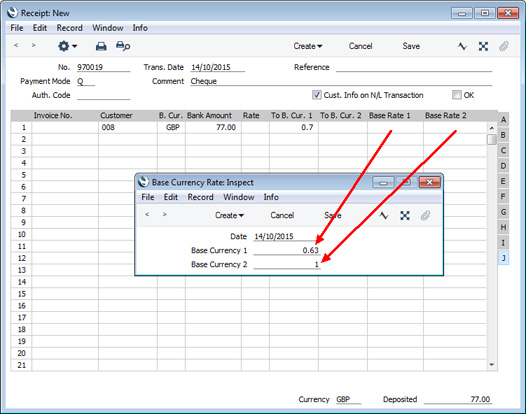The height and width of the screenshot is (414, 526).
Task: Open the gear operations dropdown menu
Action: pyautogui.click(x=67, y=46)
